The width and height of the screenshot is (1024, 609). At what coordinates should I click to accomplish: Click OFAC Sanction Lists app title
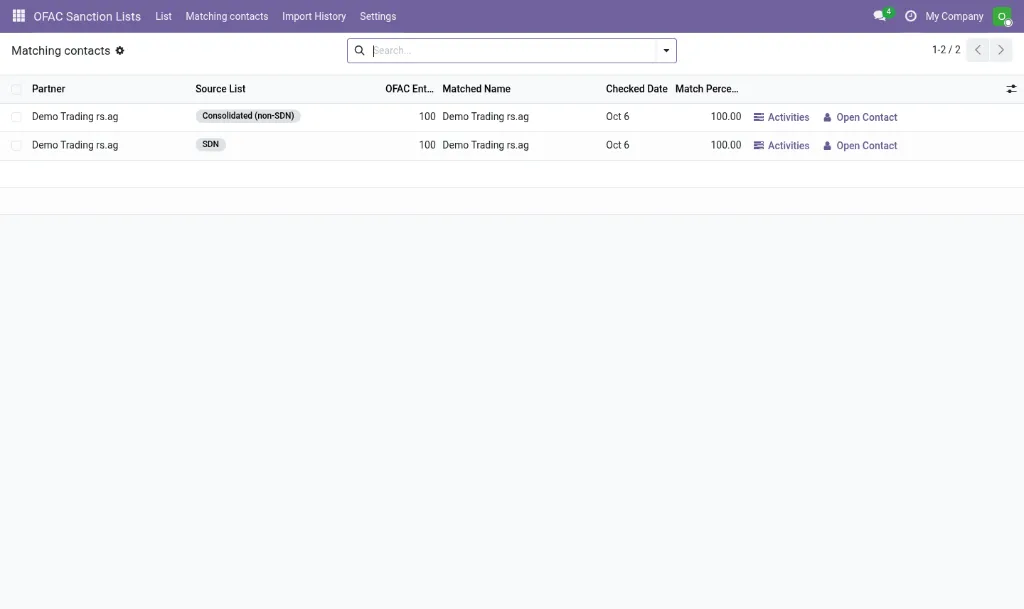87,16
